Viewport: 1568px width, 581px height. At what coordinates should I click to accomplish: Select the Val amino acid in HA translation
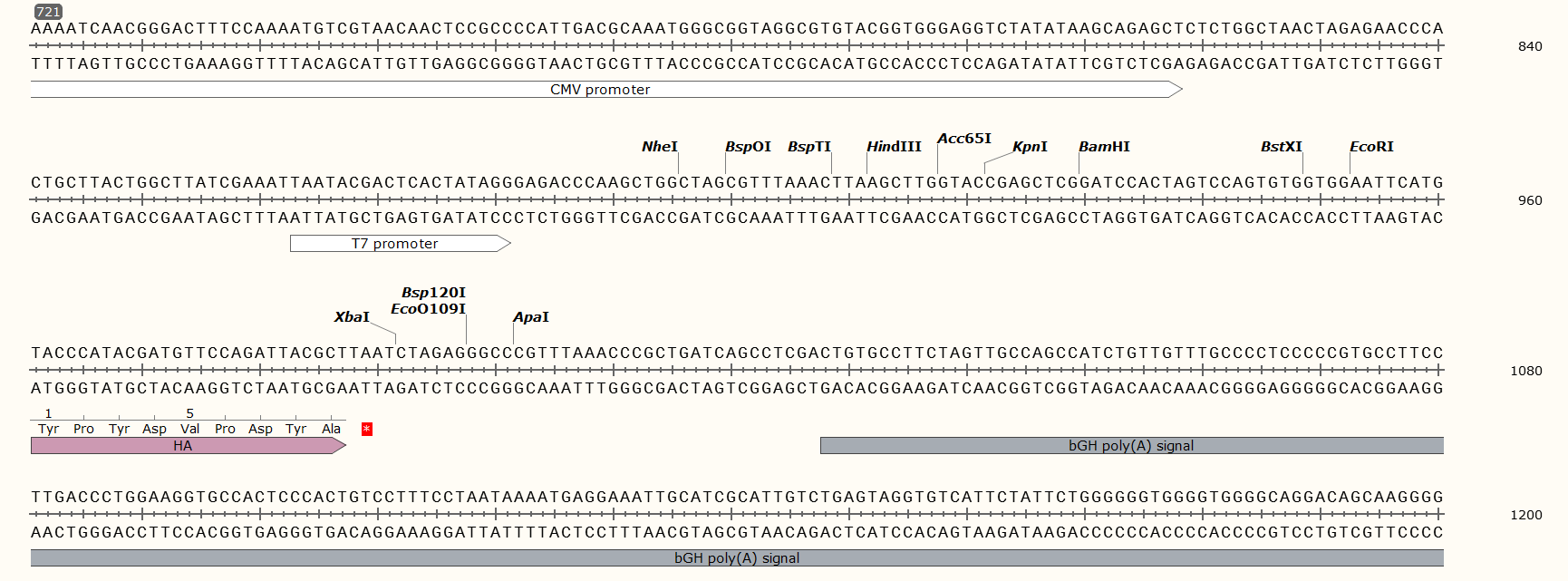click(189, 429)
